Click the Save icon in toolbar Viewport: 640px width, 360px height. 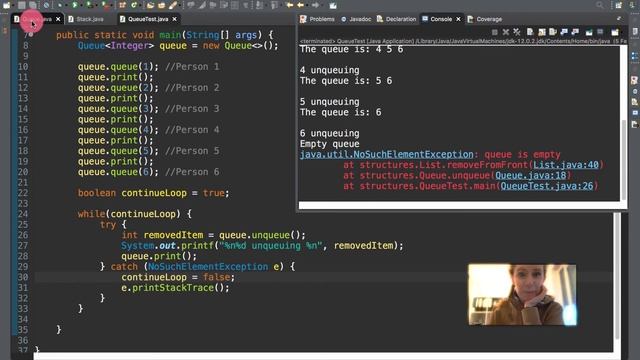coord(22,5)
